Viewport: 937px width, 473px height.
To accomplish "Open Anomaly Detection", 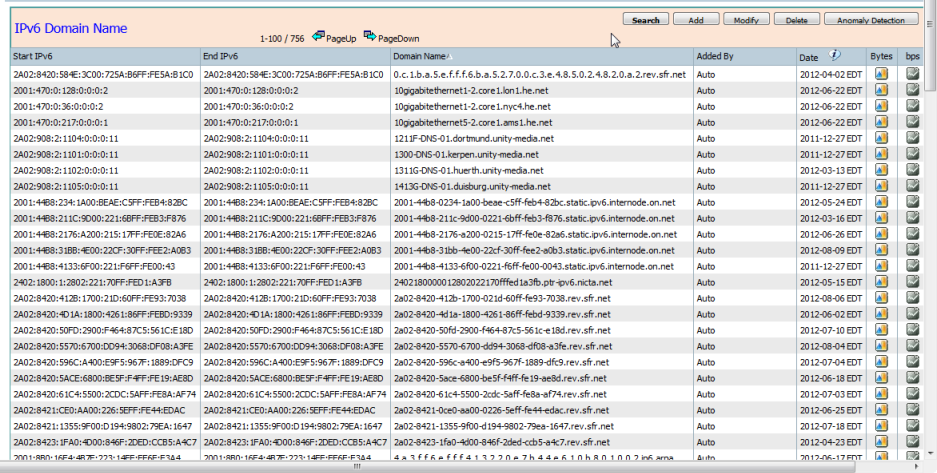I will click(871, 20).
